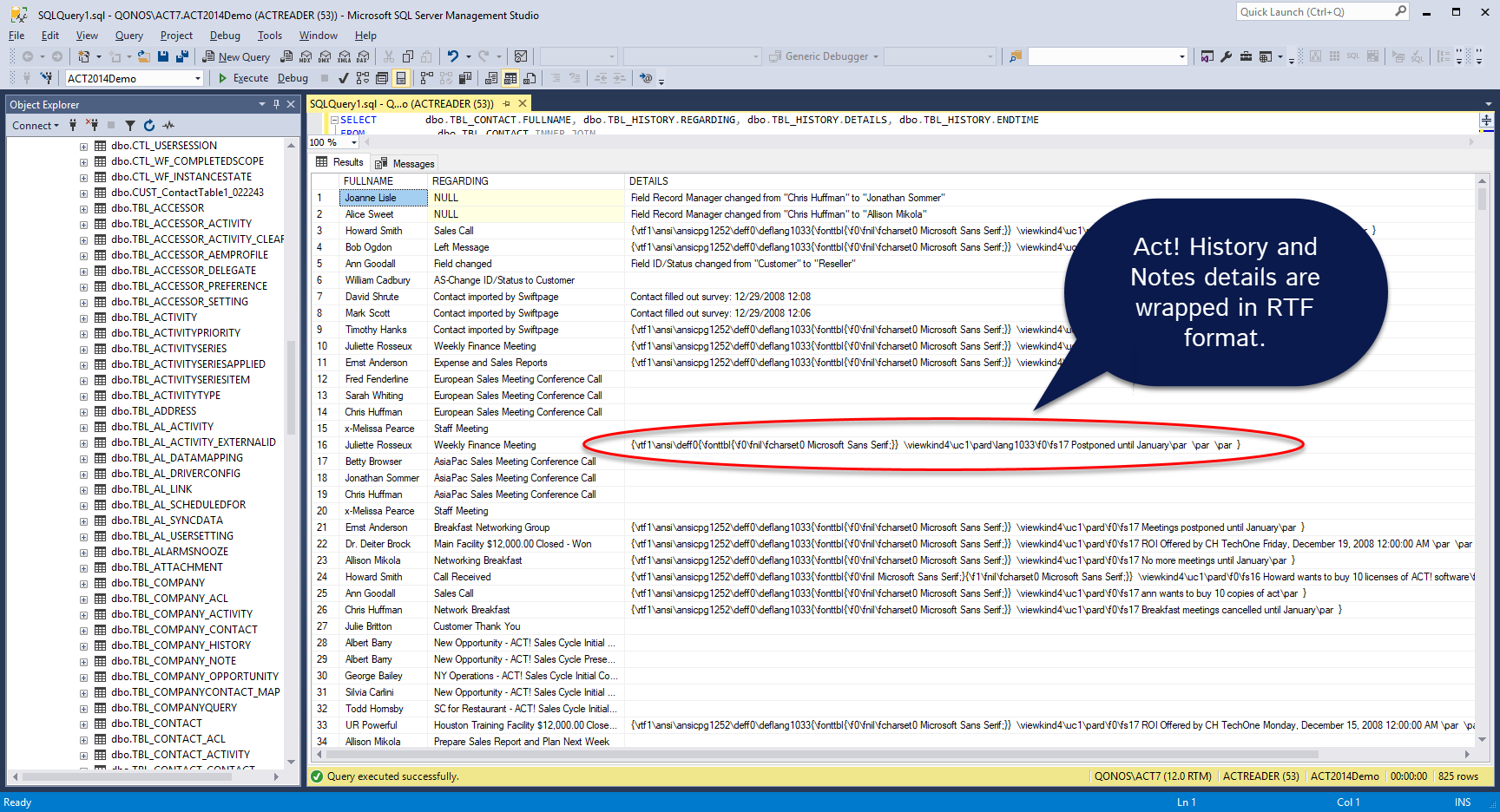Image resolution: width=1500 pixels, height=812 pixels.
Task: Open the zoom 100 % dropdown
Action: tap(354, 142)
